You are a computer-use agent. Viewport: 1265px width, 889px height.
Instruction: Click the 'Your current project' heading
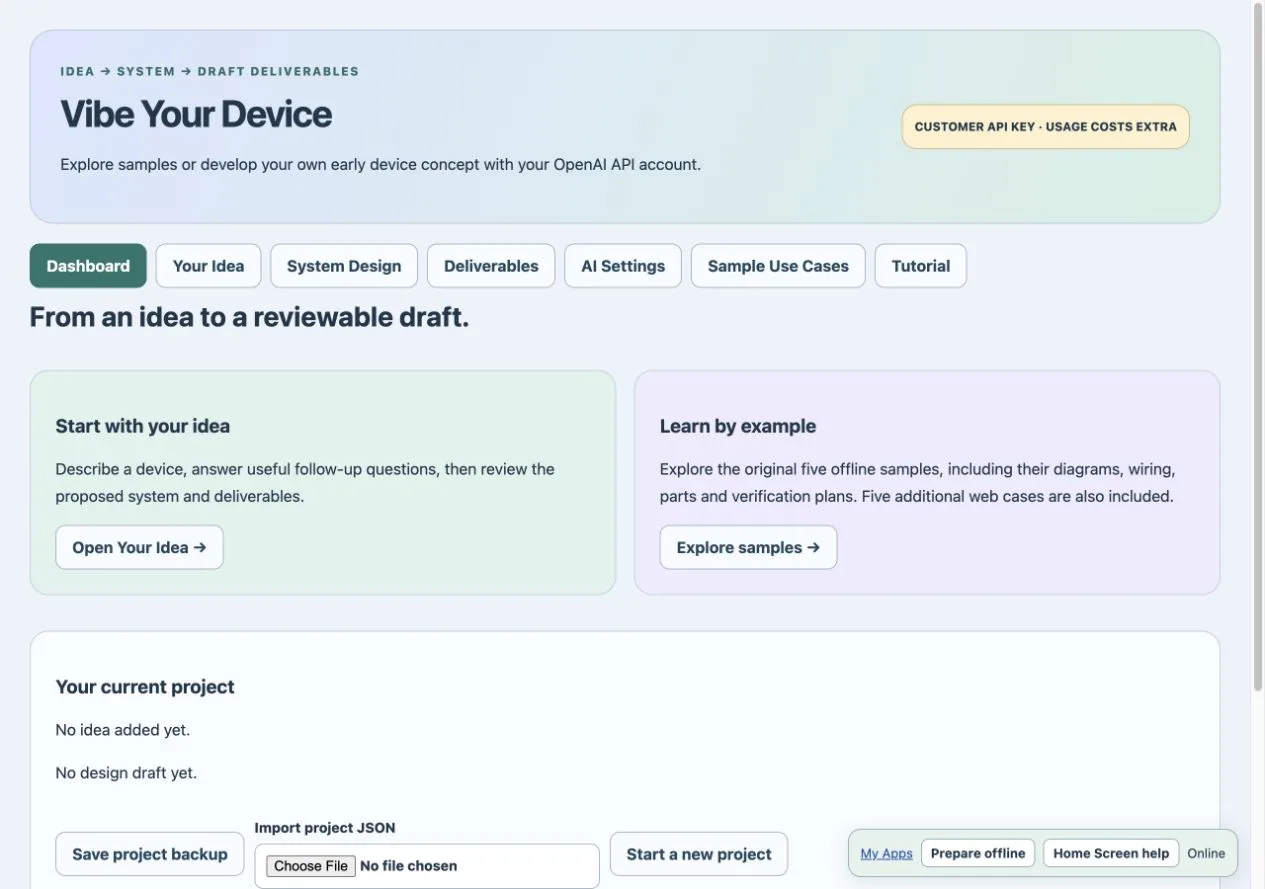tap(145, 687)
